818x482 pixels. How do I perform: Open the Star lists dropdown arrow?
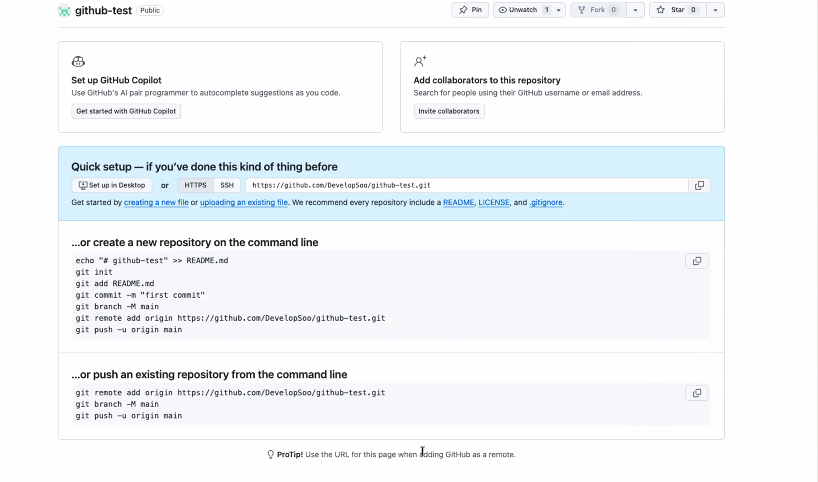715,10
